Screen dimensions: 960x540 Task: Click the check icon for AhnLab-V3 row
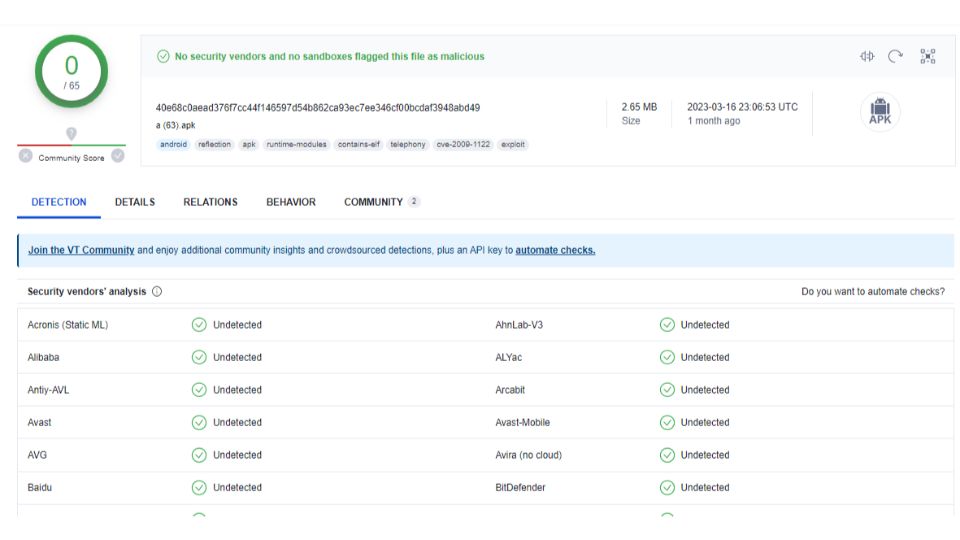[667, 324]
